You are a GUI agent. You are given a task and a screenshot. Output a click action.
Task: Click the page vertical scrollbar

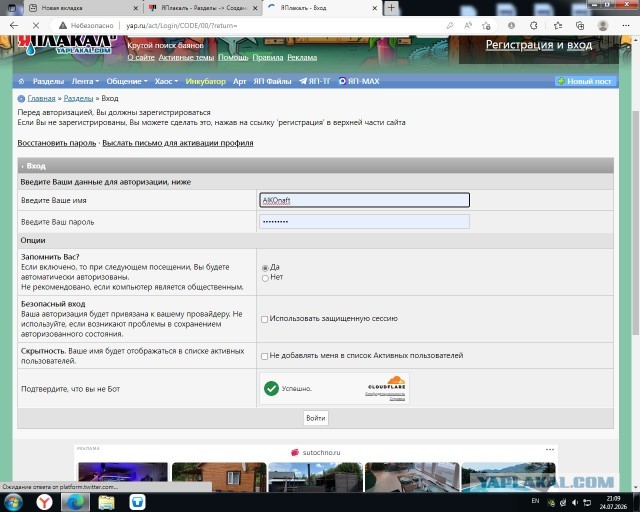tap(636, 223)
